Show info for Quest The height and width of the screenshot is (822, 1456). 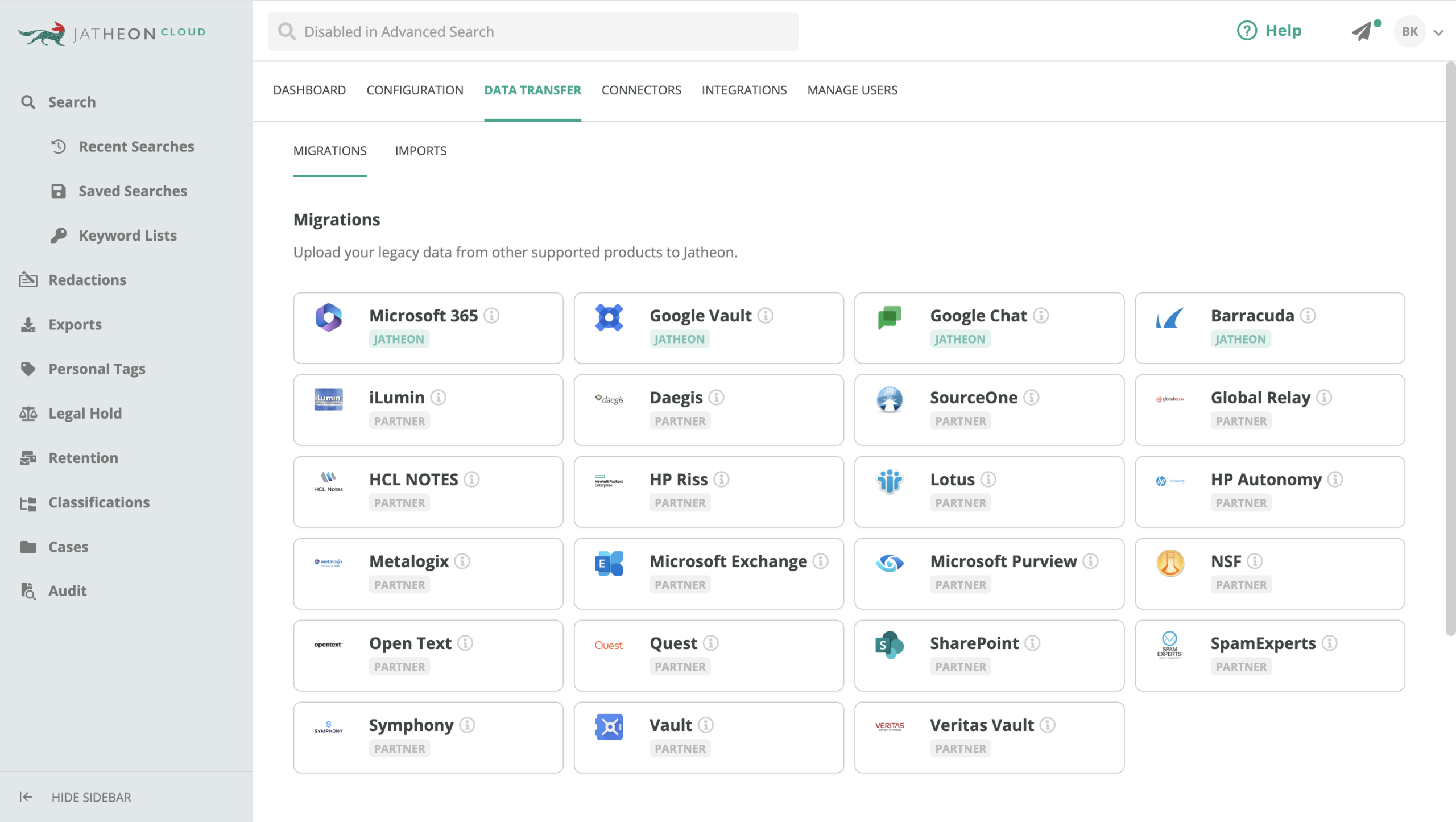tap(710, 643)
